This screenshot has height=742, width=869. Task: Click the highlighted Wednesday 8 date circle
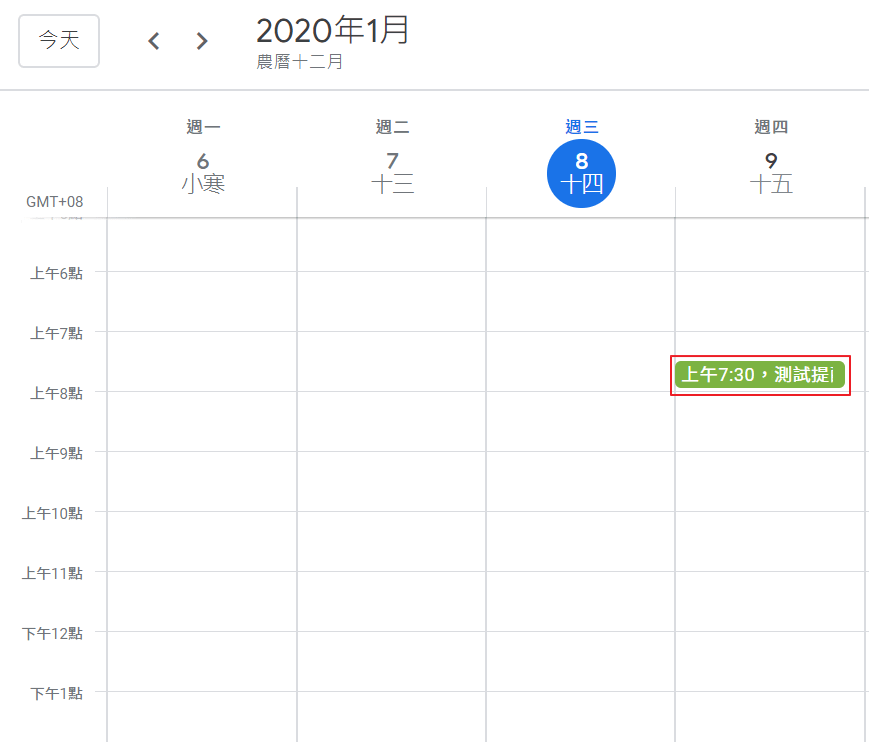tap(581, 173)
